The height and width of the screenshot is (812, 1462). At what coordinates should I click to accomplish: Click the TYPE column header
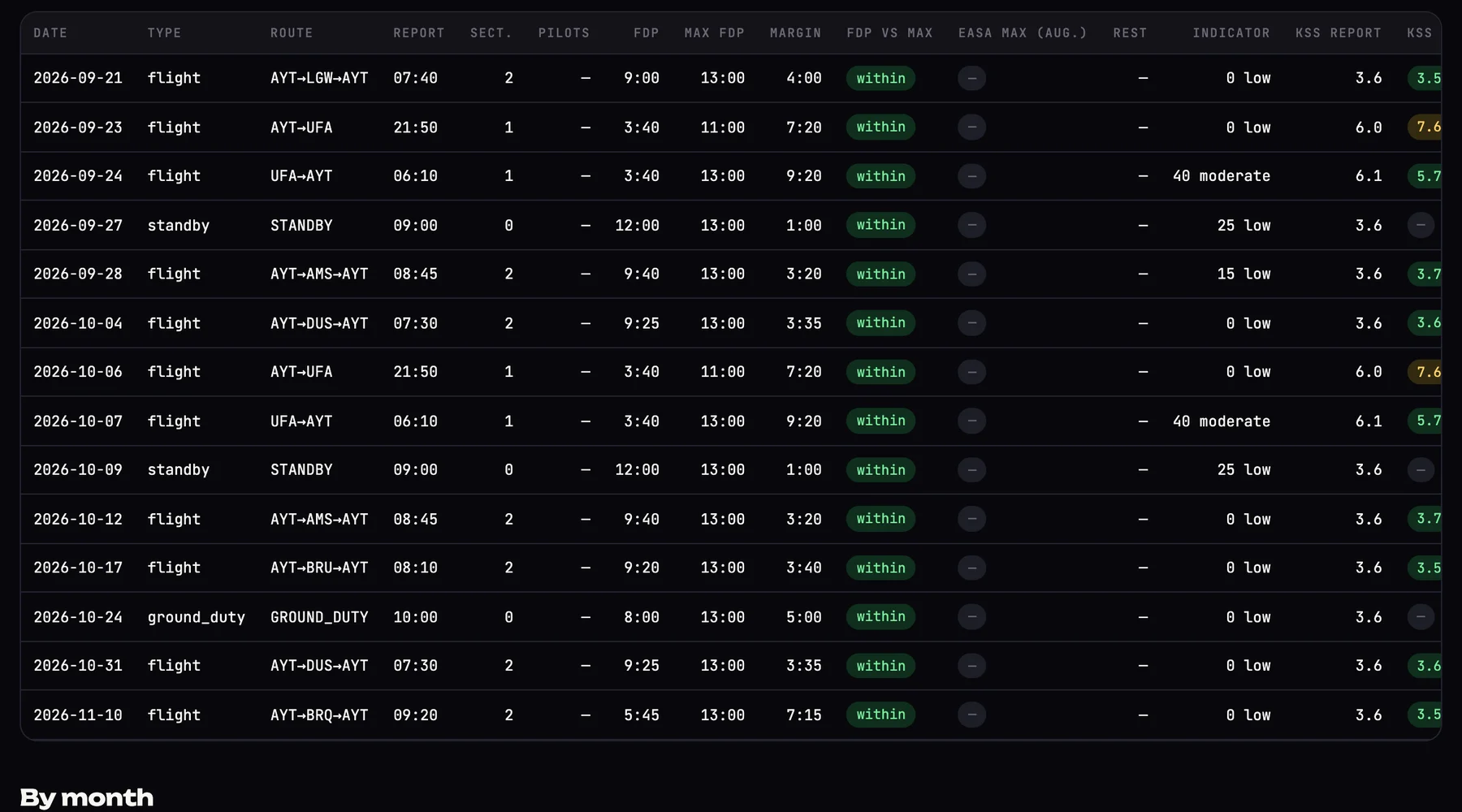click(164, 33)
